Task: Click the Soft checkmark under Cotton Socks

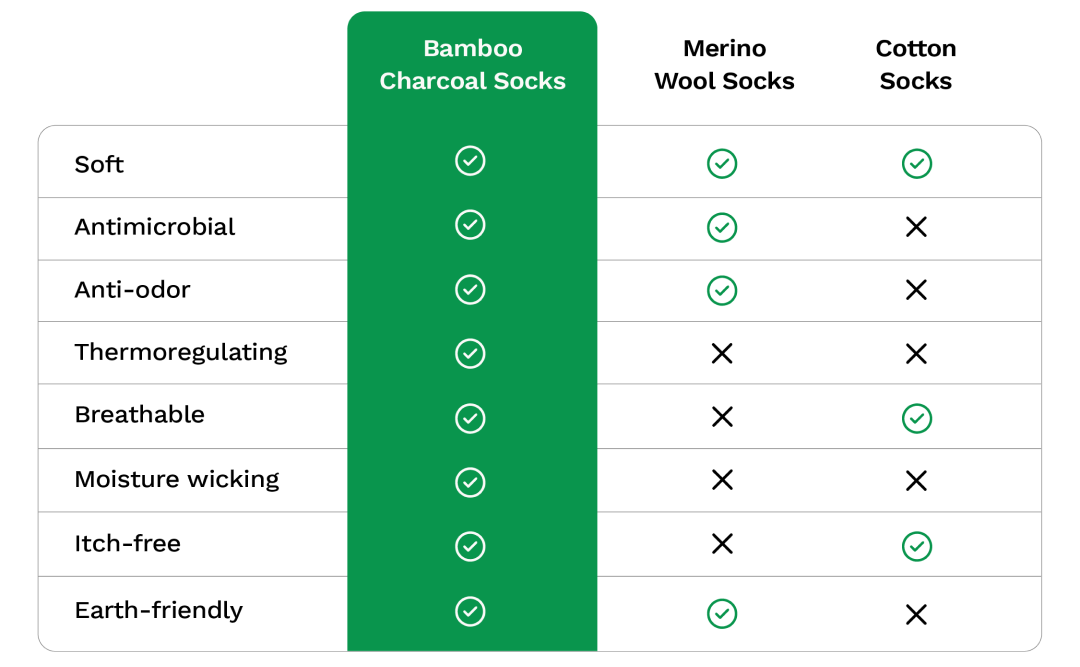Action: [917, 163]
